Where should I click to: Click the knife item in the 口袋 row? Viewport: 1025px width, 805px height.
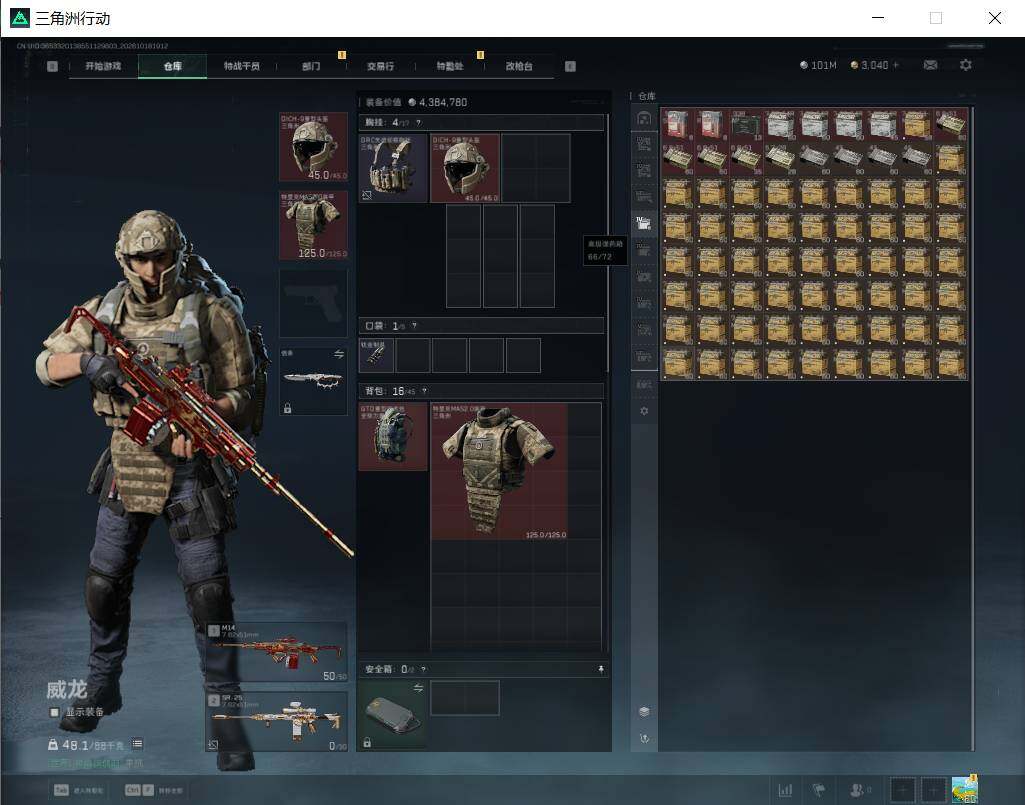click(376, 355)
